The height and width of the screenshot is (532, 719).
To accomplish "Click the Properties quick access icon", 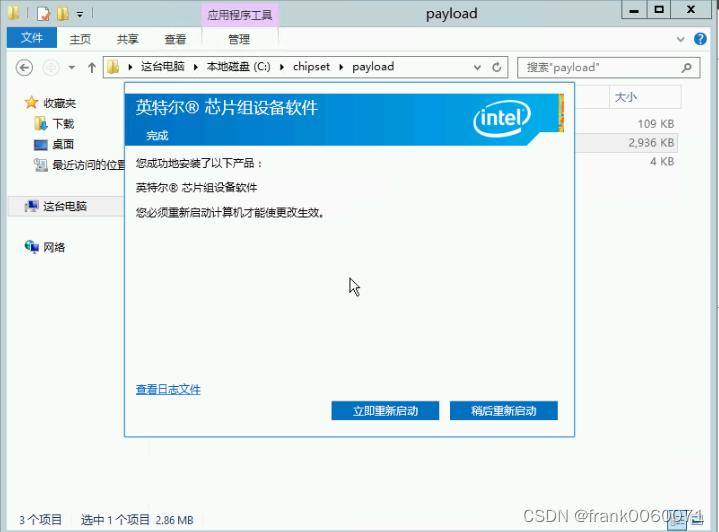I will pyautogui.click(x=43, y=14).
